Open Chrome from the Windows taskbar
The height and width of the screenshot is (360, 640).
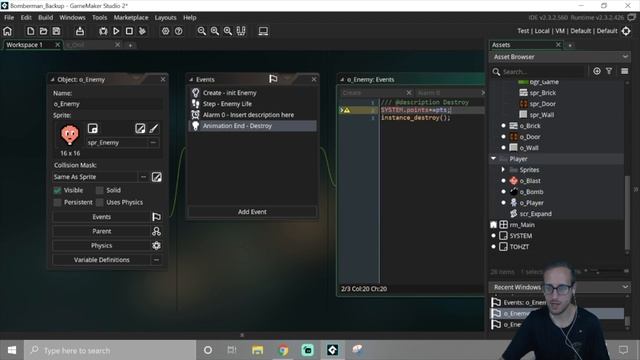point(283,350)
